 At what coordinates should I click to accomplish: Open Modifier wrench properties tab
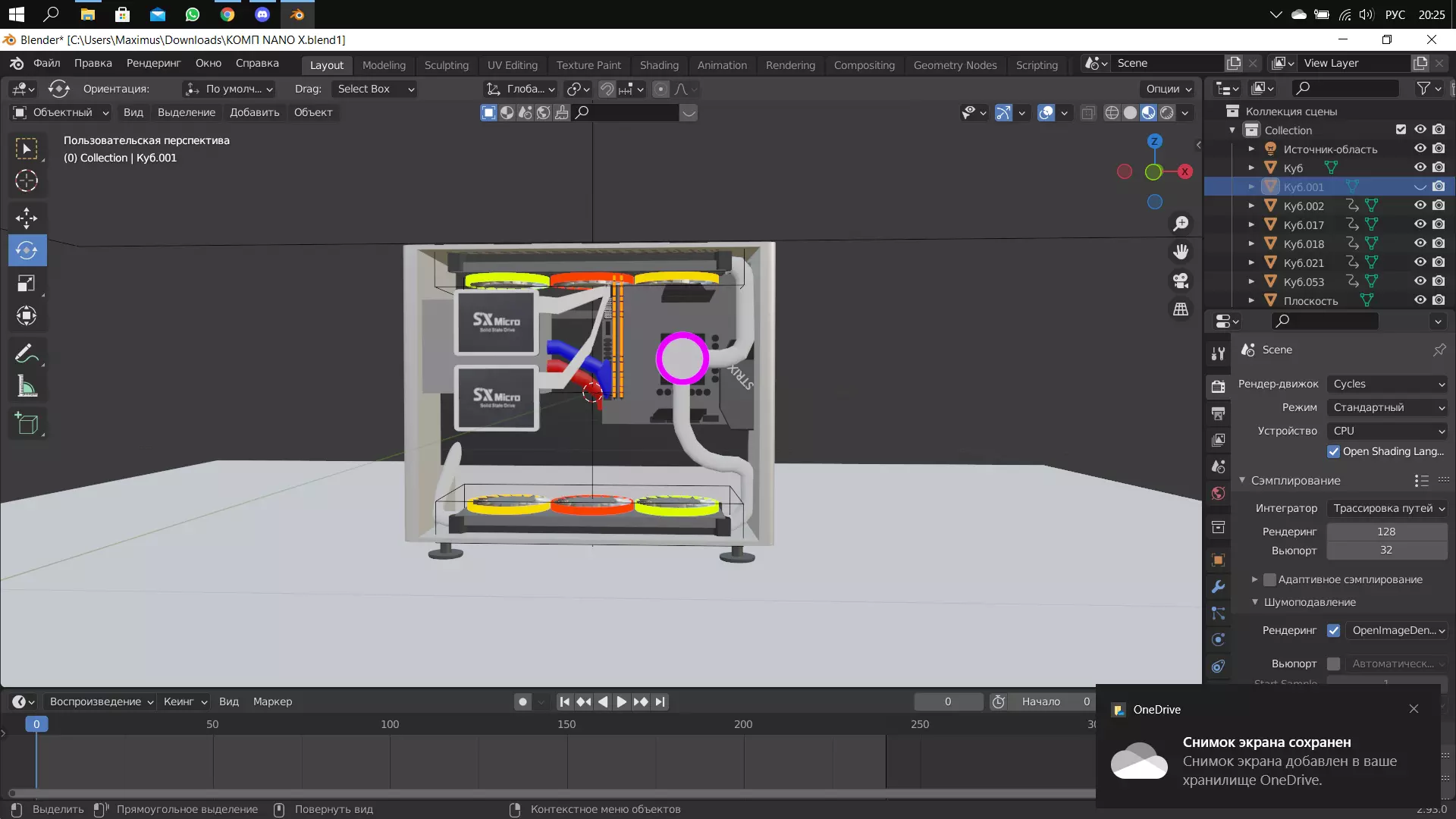pos(1218,587)
